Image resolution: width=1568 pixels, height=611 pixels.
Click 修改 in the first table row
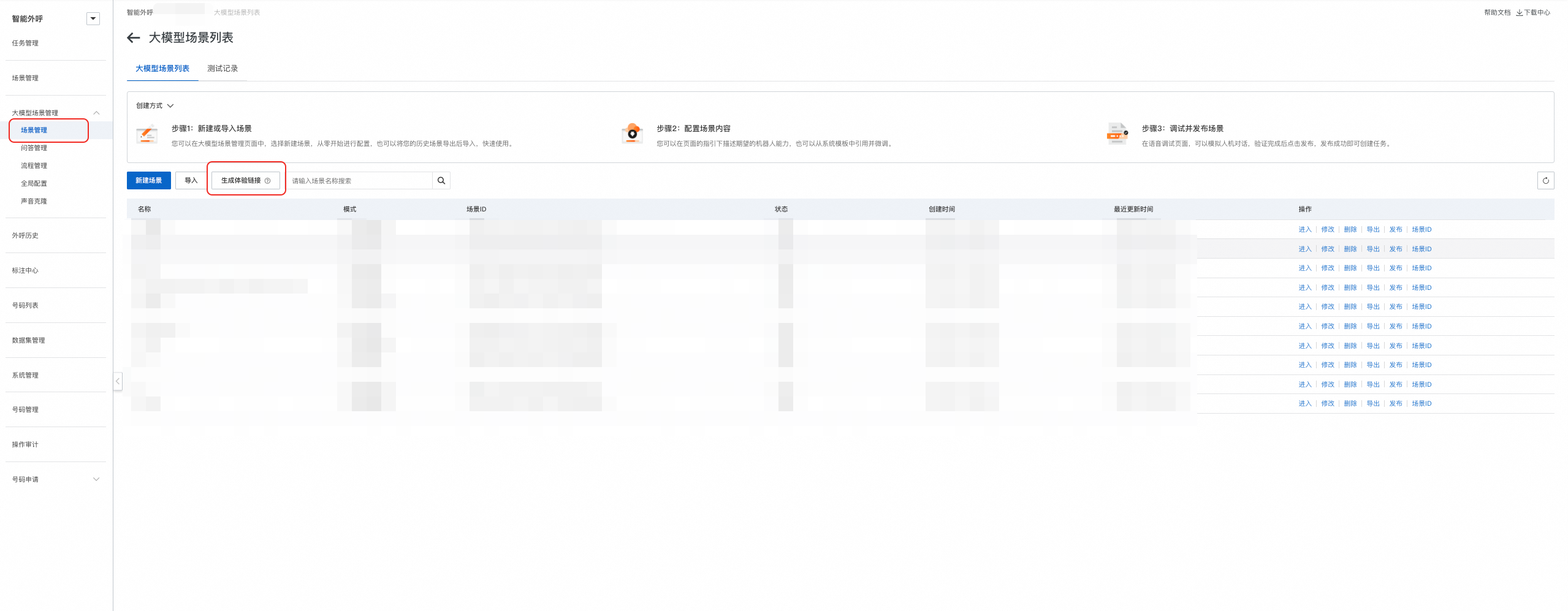pyautogui.click(x=1328, y=230)
